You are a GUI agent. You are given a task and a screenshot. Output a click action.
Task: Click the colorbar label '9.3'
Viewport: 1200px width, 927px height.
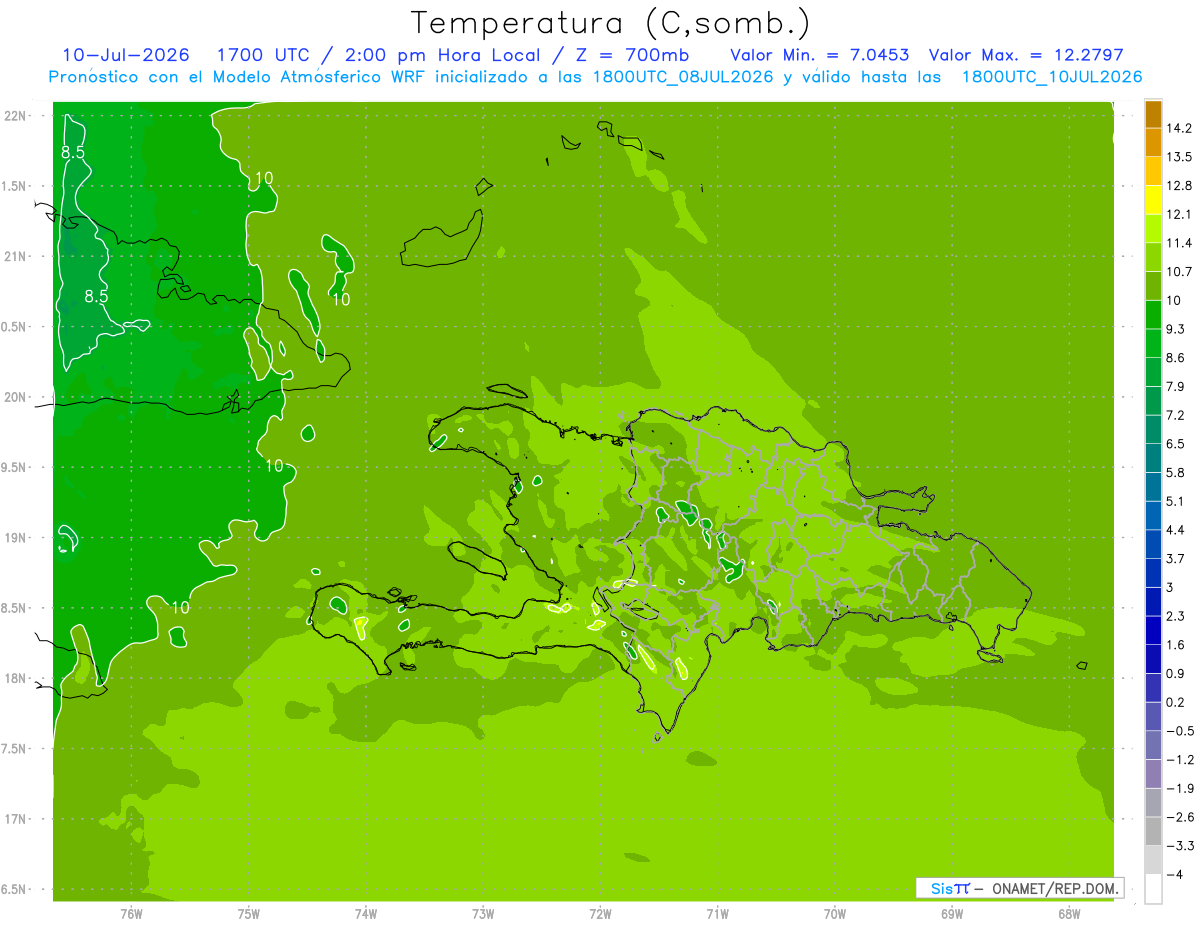click(x=1176, y=329)
